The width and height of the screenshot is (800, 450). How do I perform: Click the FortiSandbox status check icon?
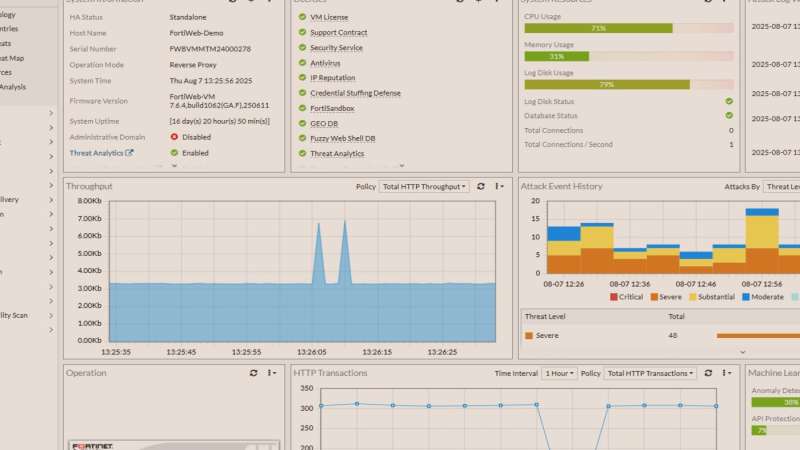[302, 108]
